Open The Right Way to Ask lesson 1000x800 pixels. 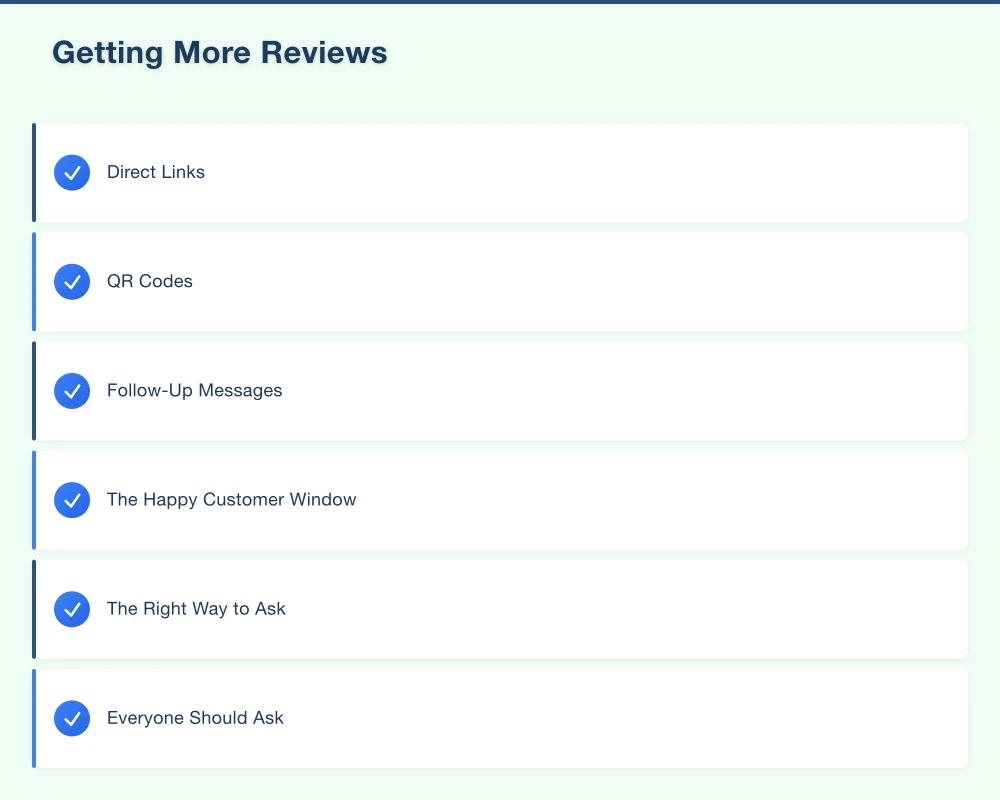point(500,609)
